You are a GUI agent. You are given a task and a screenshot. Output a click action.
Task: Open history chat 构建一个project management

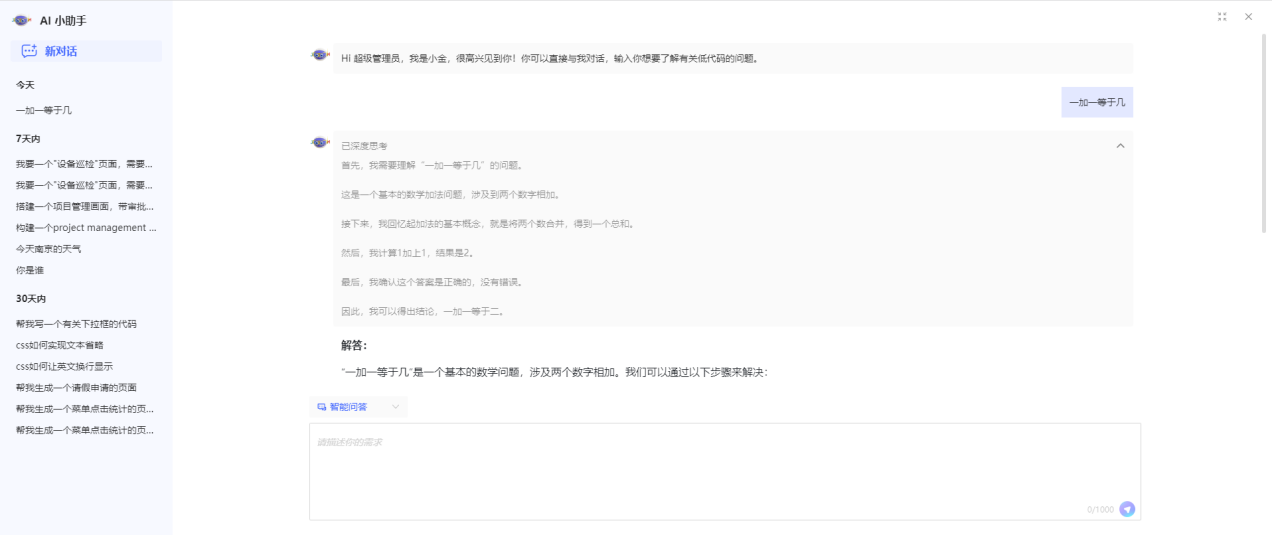tap(86, 227)
